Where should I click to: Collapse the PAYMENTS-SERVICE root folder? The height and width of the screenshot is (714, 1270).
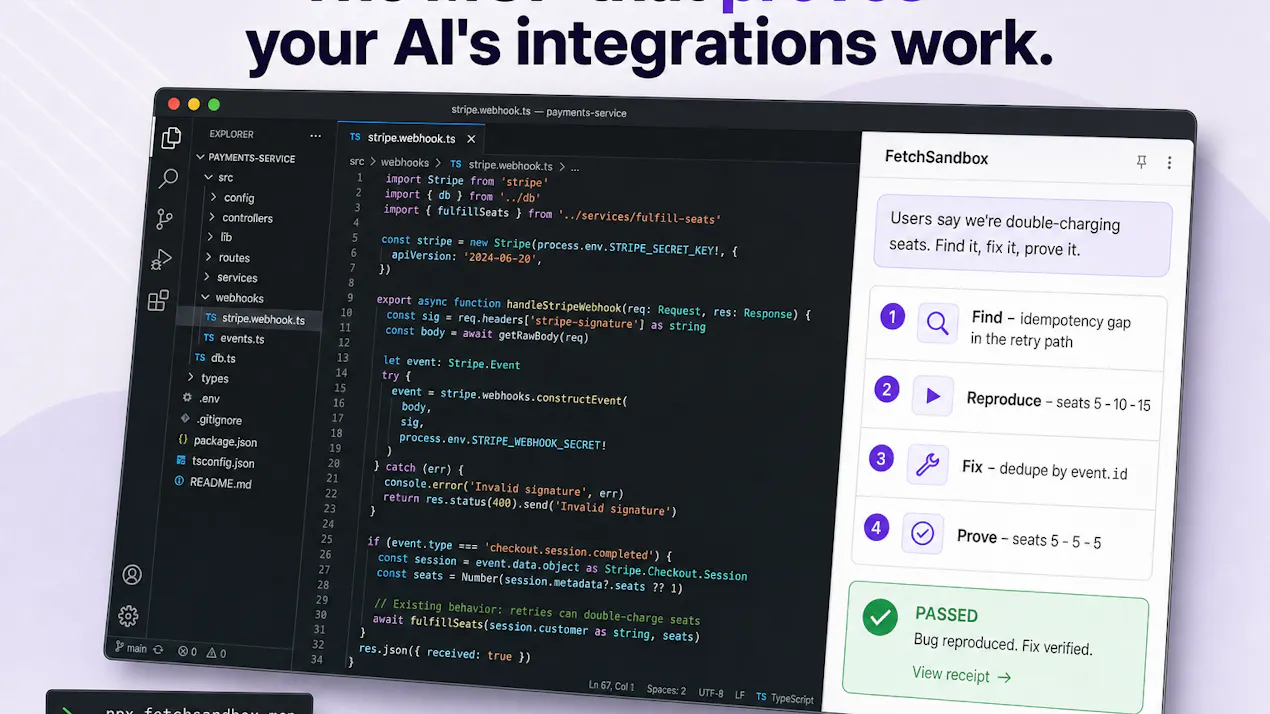coord(245,158)
